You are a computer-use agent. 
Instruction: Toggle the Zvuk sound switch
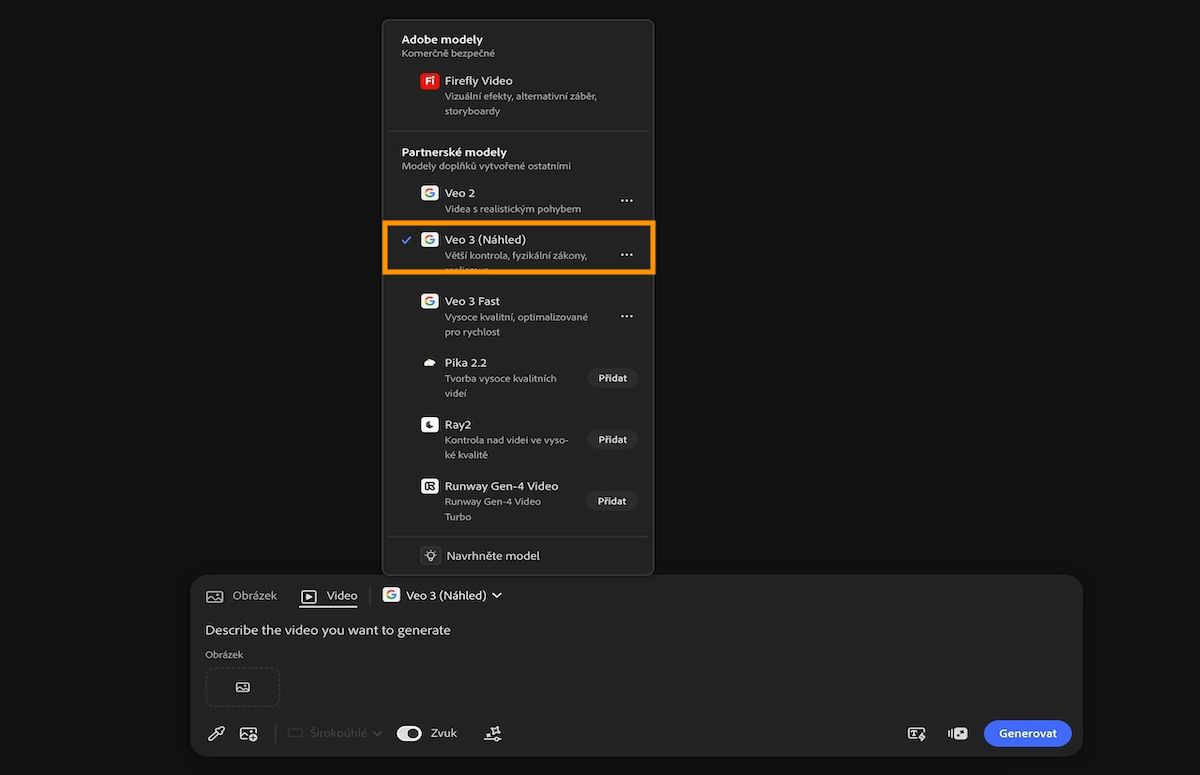(x=409, y=733)
